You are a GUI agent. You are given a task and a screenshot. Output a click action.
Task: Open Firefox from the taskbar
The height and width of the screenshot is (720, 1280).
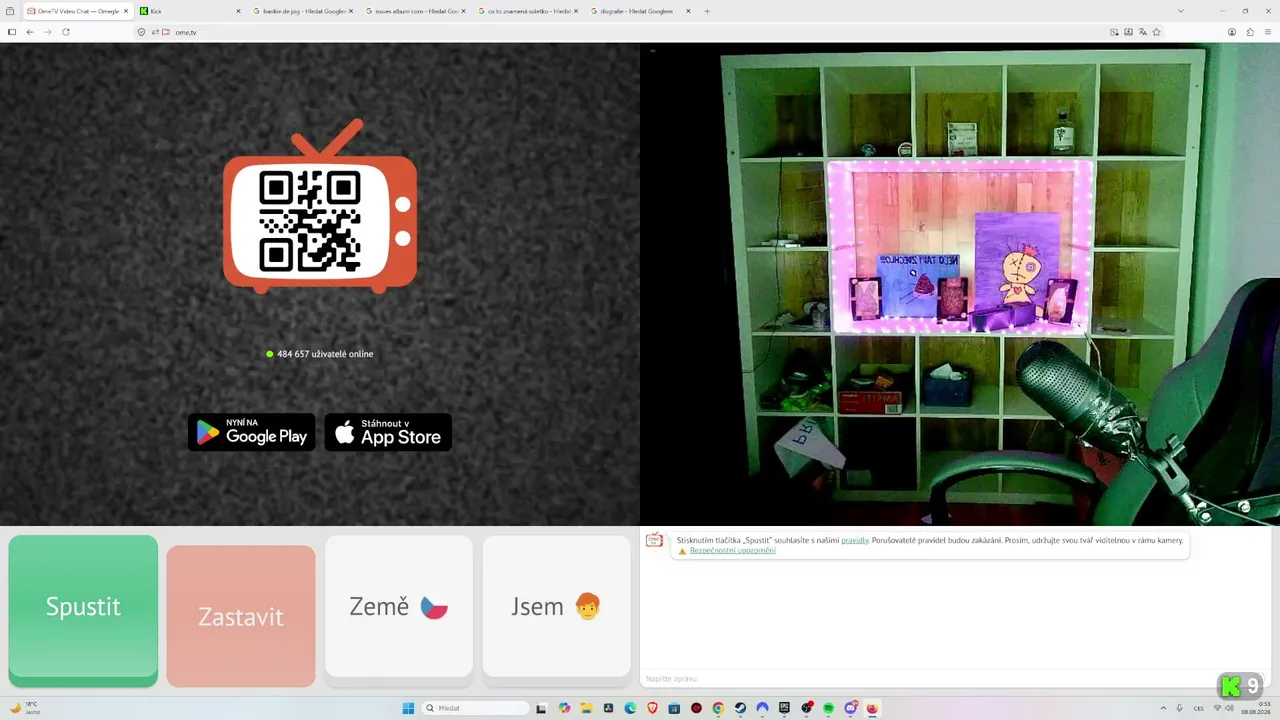(872, 708)
